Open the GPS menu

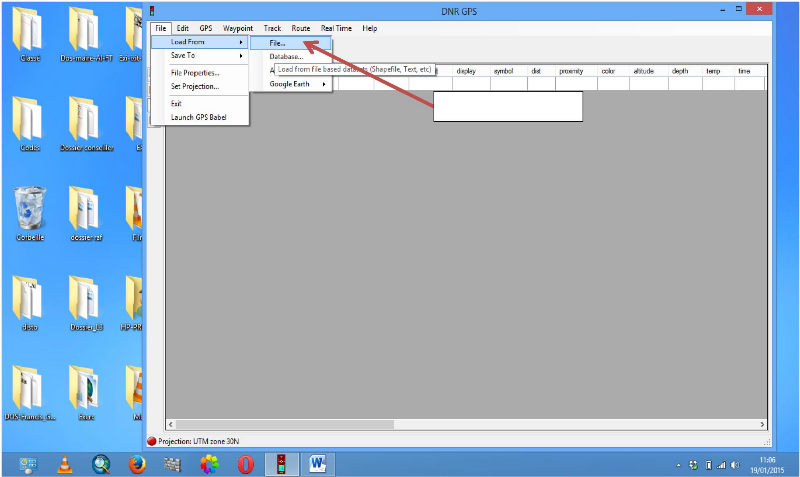(x=206, y=28)
